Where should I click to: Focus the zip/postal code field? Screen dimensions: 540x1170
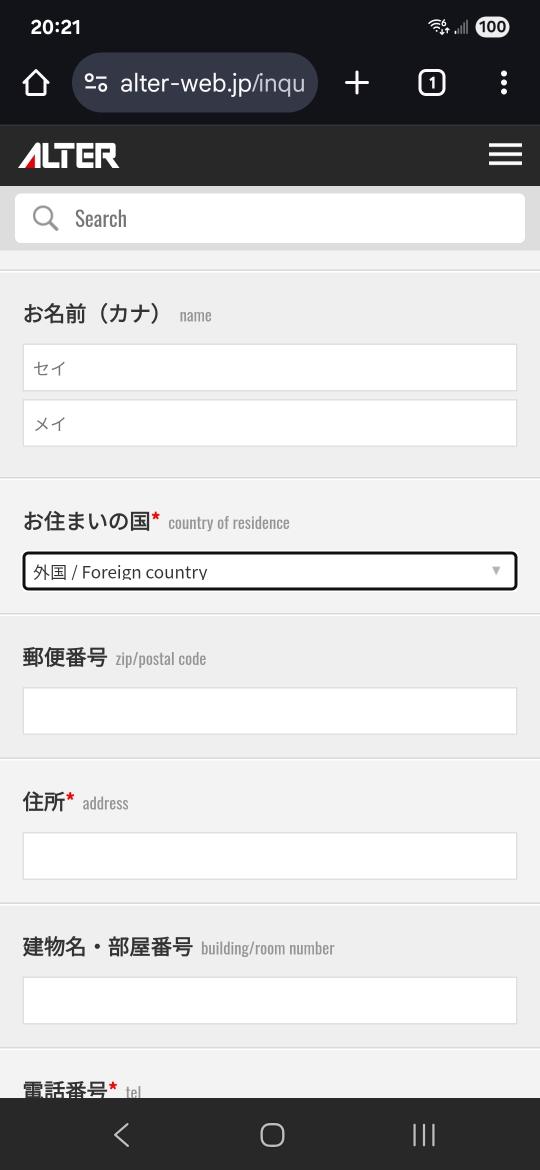coord(270,711)
